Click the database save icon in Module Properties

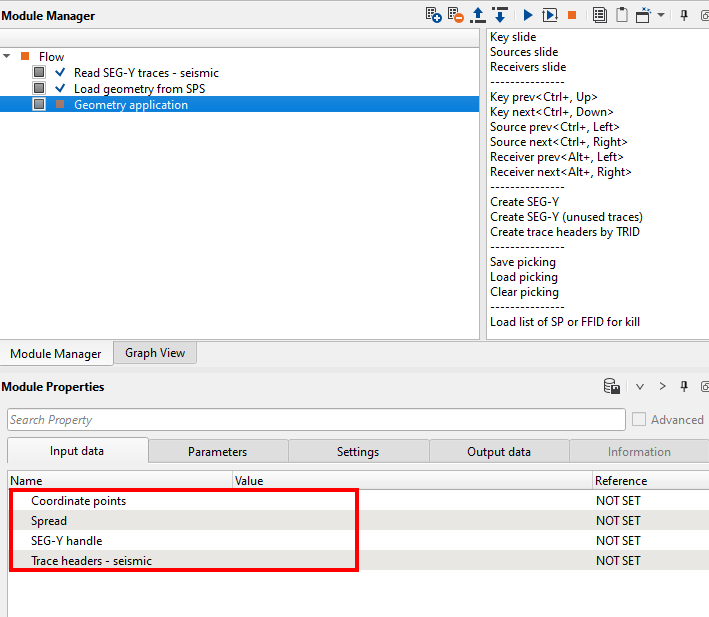(x=611, y=387)
